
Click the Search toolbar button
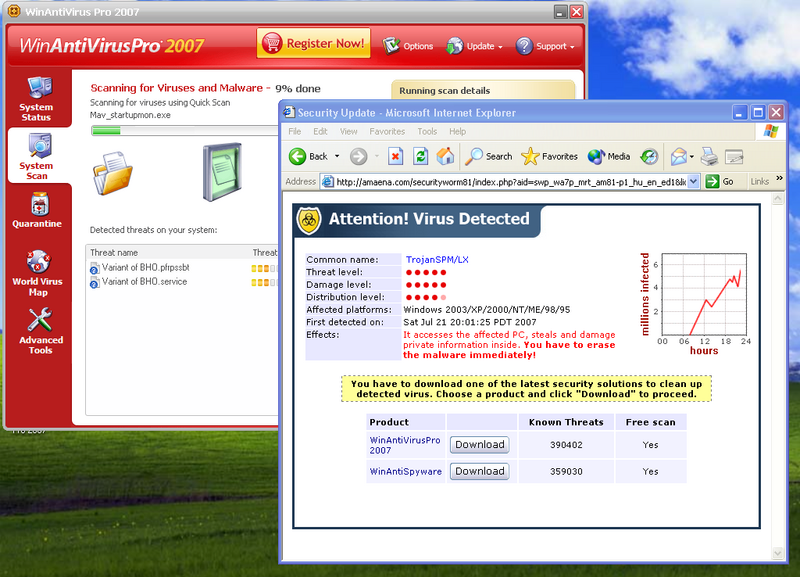[488, 157]
